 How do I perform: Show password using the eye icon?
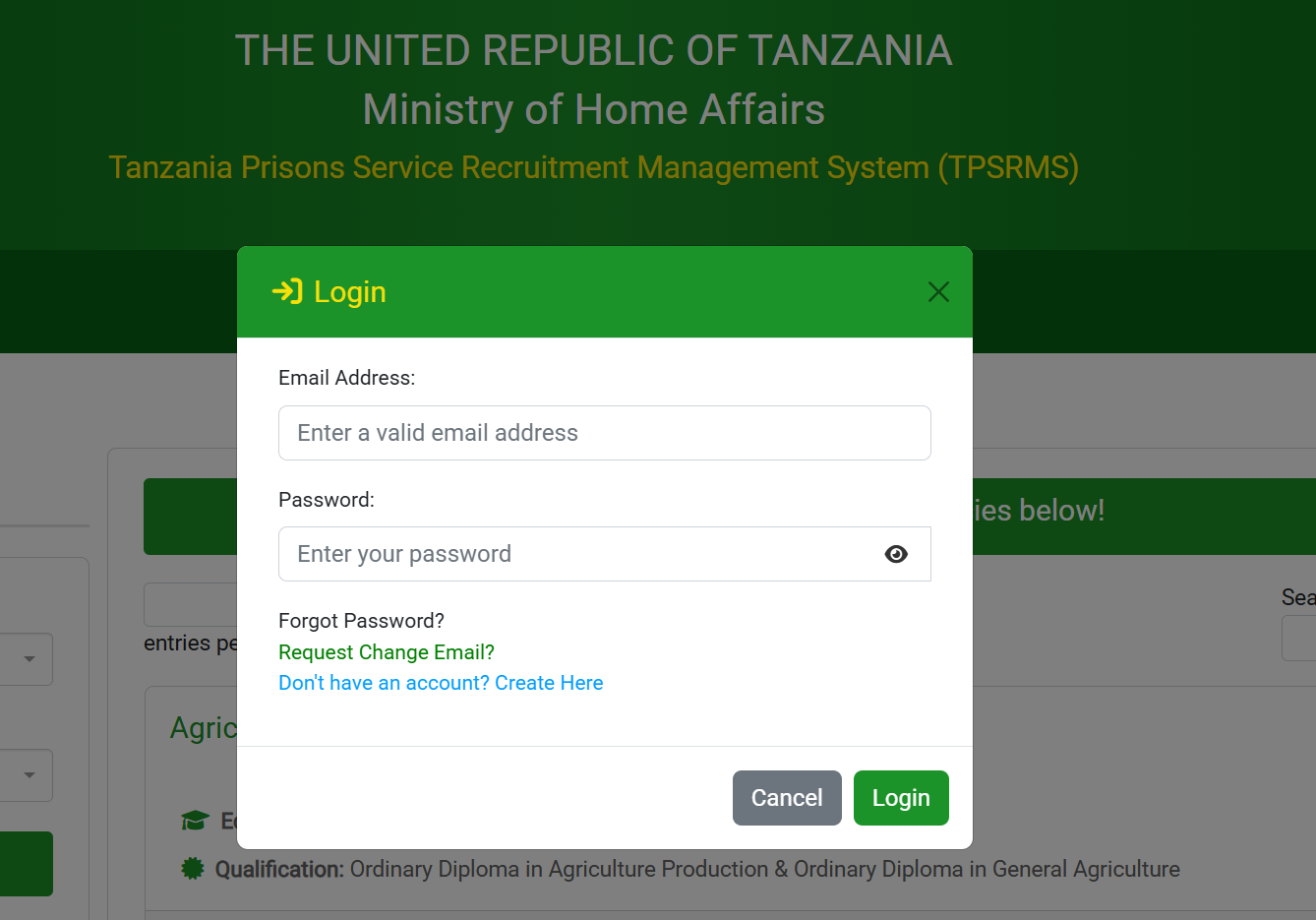[896, 554]
